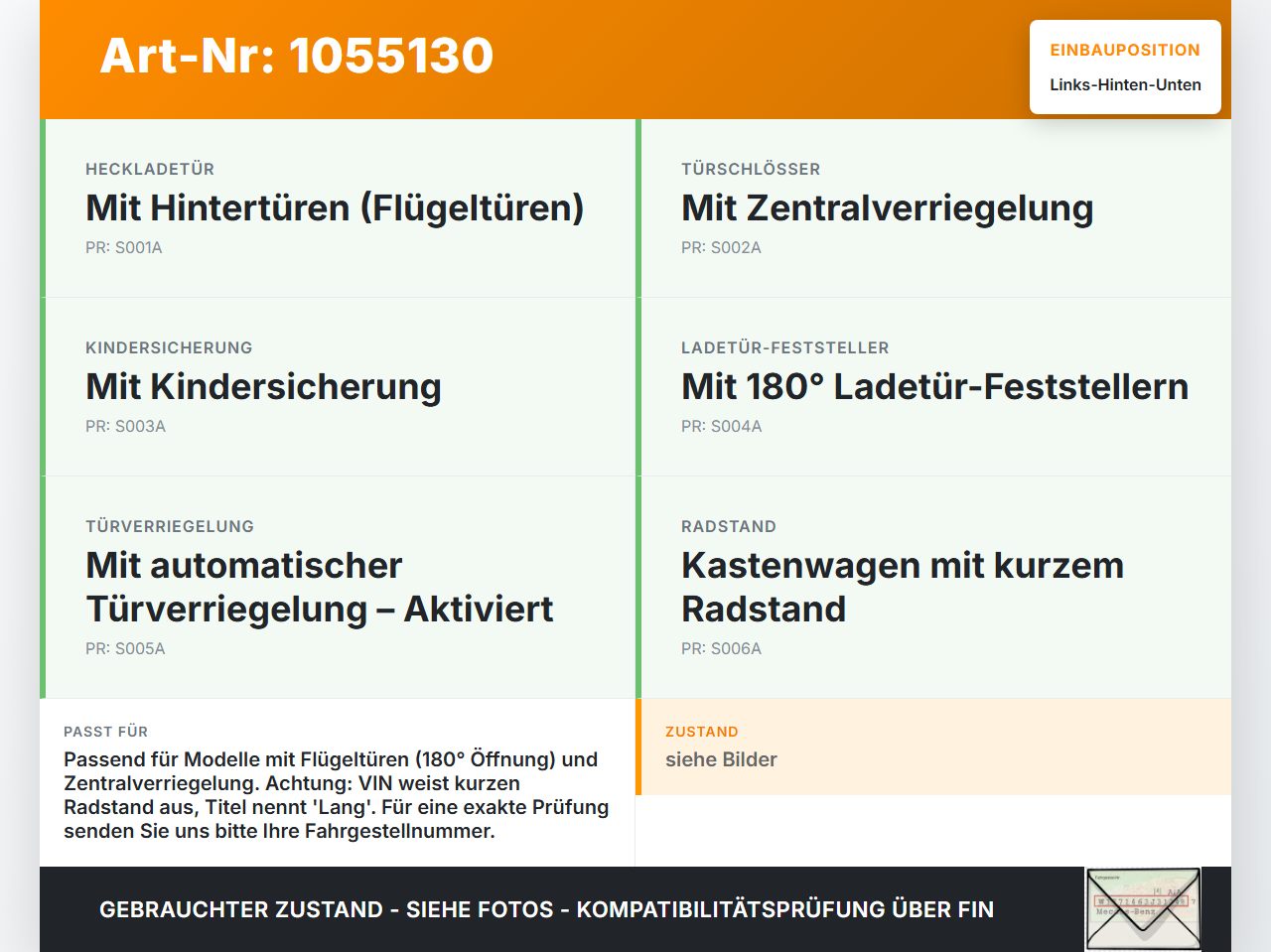The height and width of the screenshot is (952, 1271).
Task: Click the Heckladetür label
Action: 150,169
